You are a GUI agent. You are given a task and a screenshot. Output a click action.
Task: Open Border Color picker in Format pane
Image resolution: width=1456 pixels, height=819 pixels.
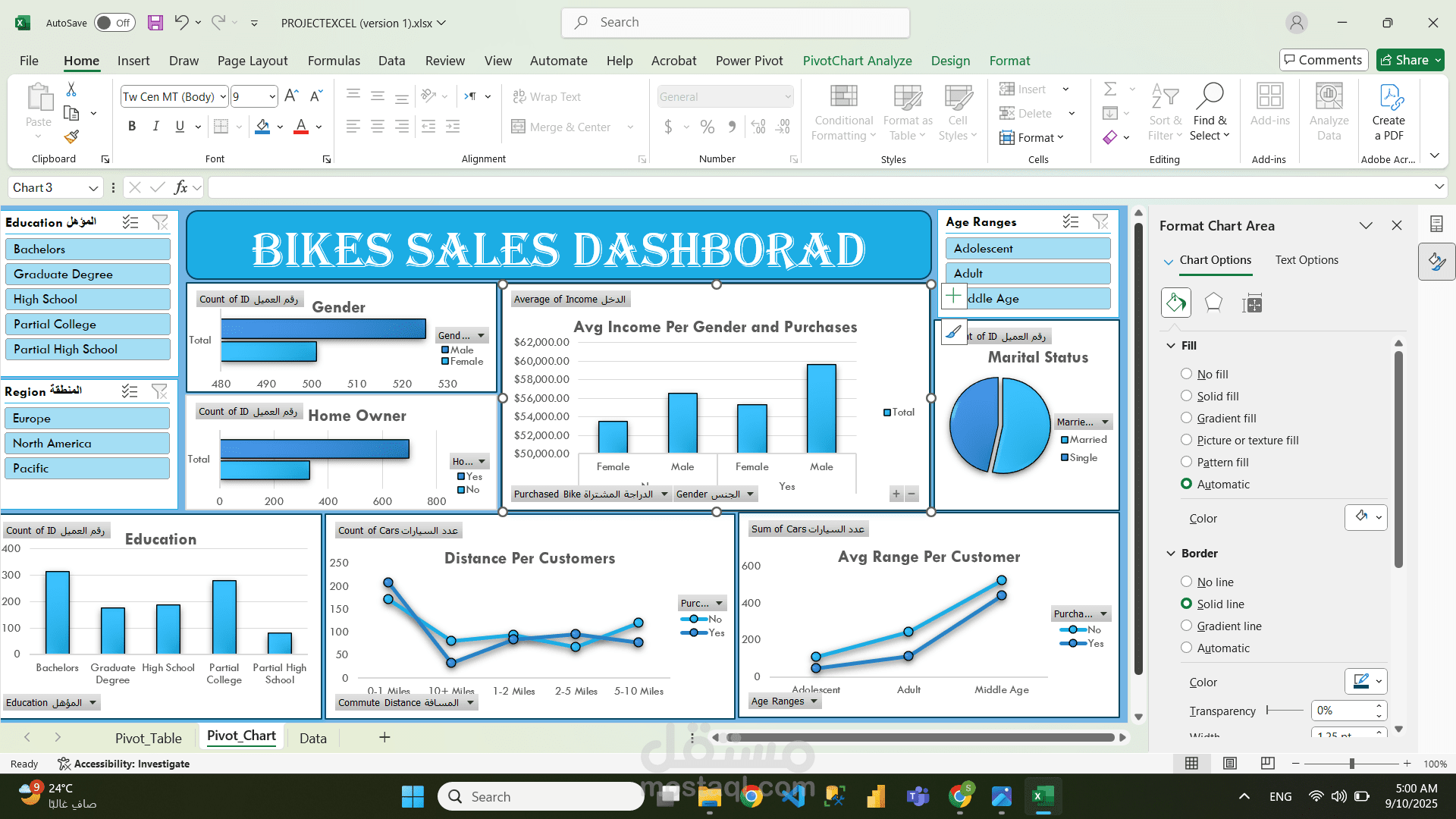click(x=1366, y=681)
